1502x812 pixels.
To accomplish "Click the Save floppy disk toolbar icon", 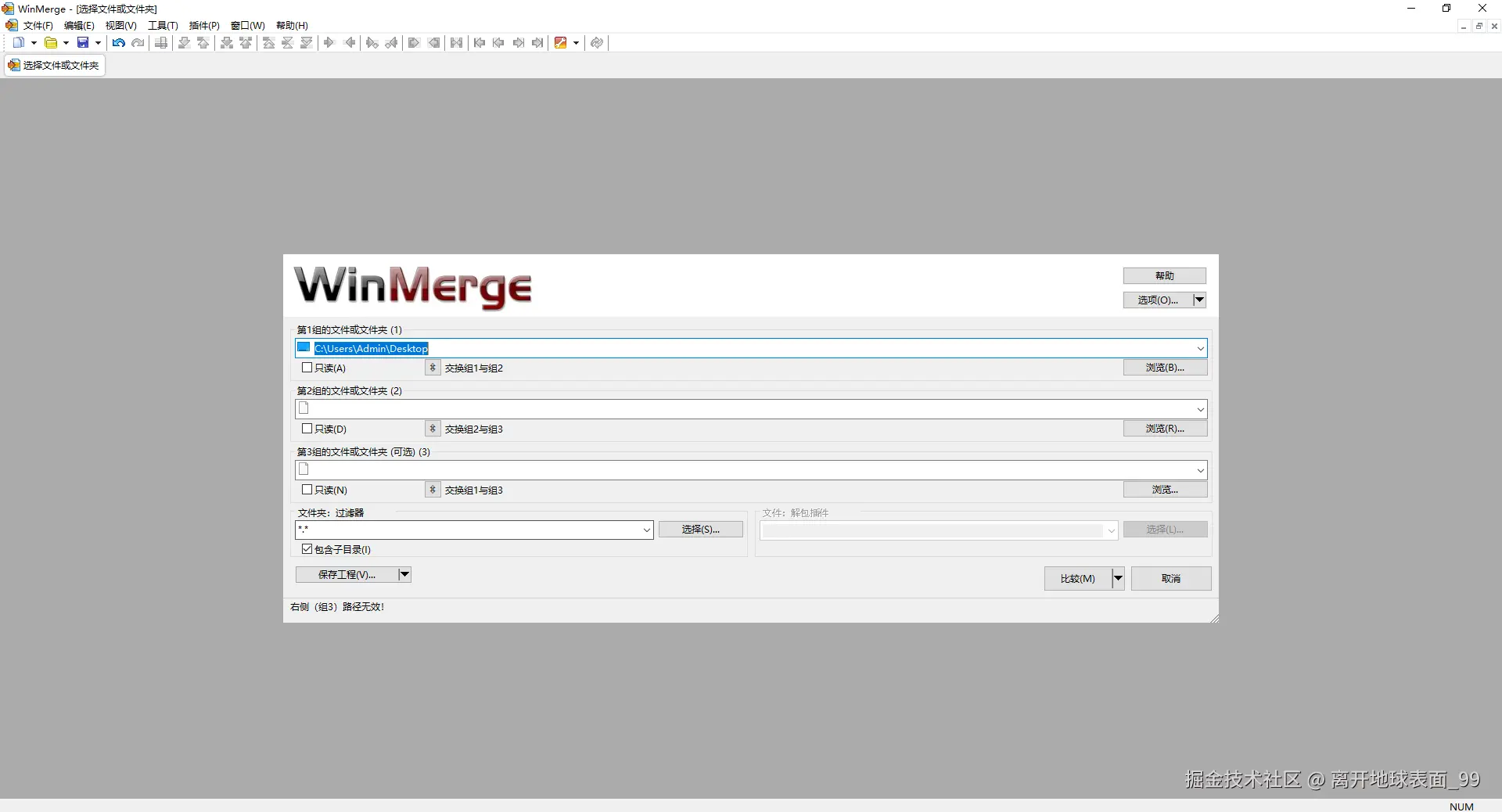I will [83, 43].
